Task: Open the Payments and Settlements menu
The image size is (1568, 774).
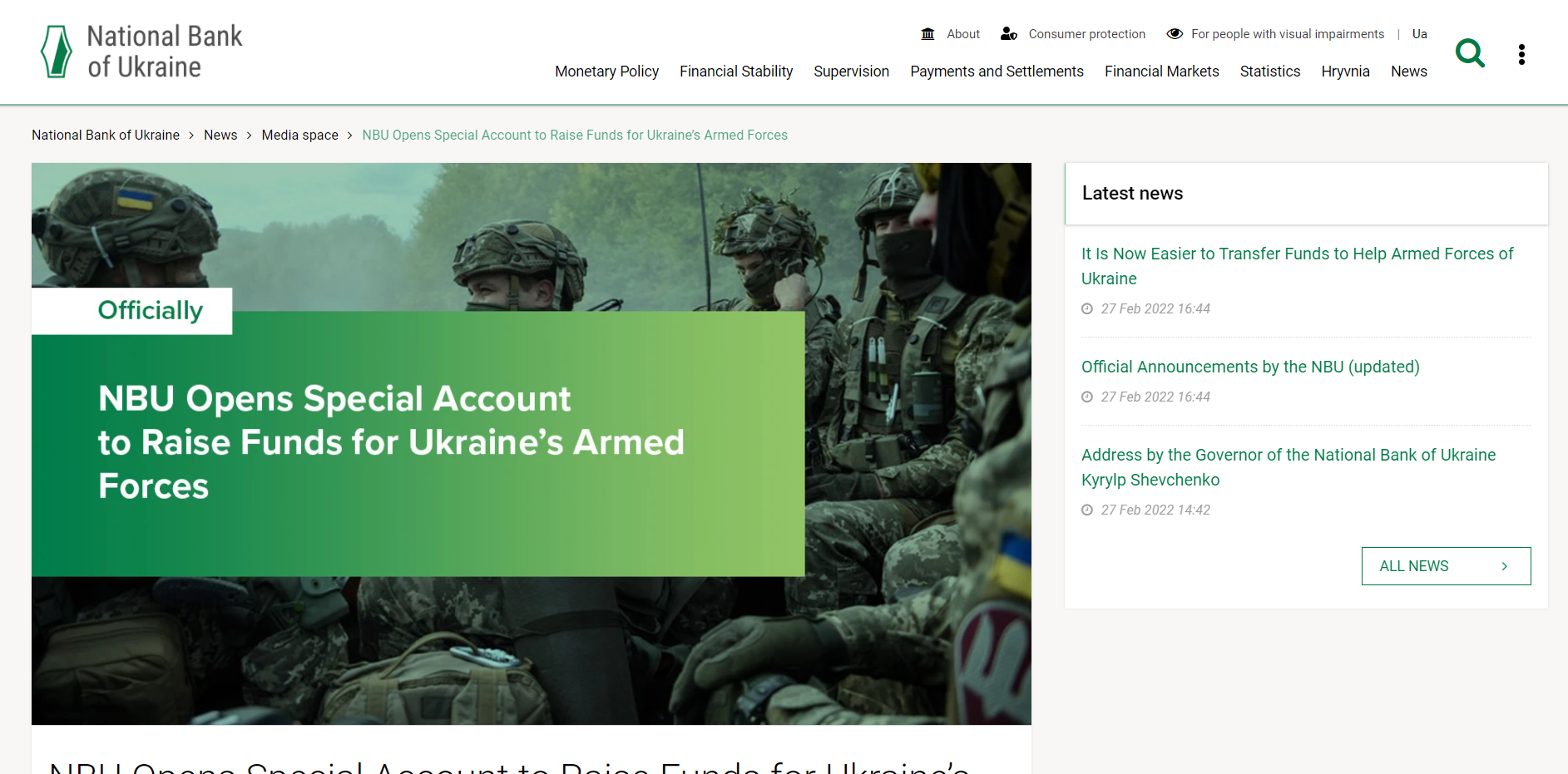Action: click(x=997, y=71)
